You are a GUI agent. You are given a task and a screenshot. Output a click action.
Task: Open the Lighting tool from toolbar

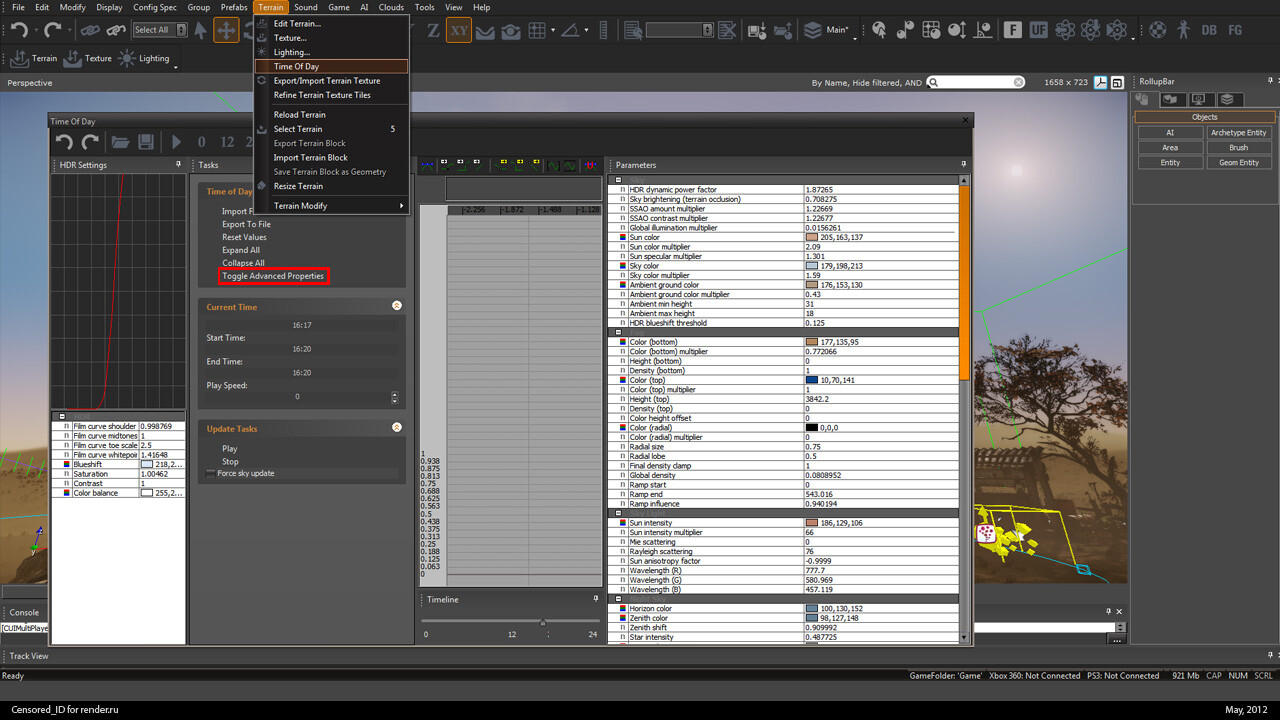click(x=144, y=58)
